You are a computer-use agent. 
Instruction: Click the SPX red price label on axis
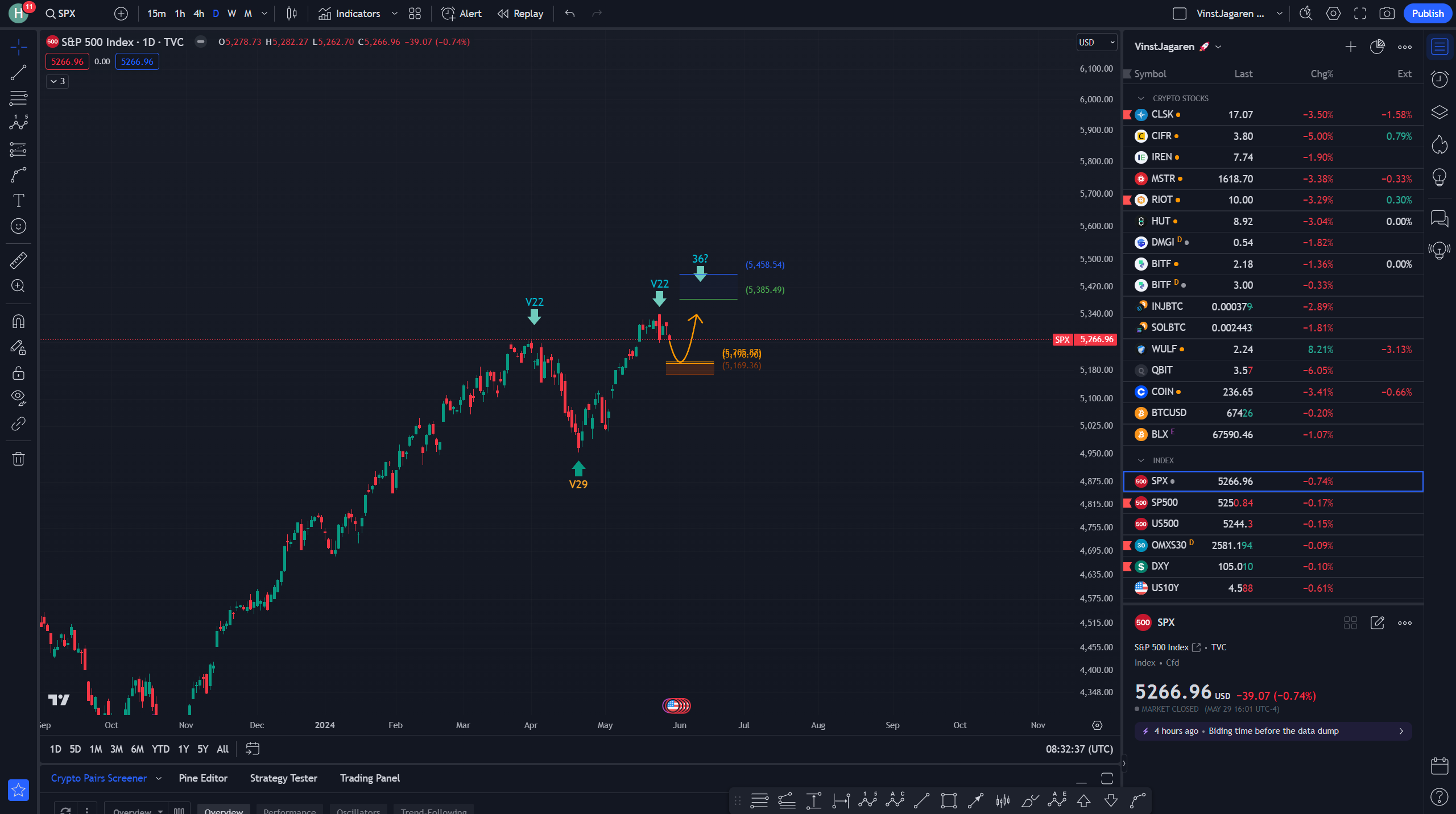tap(1085, 339)
